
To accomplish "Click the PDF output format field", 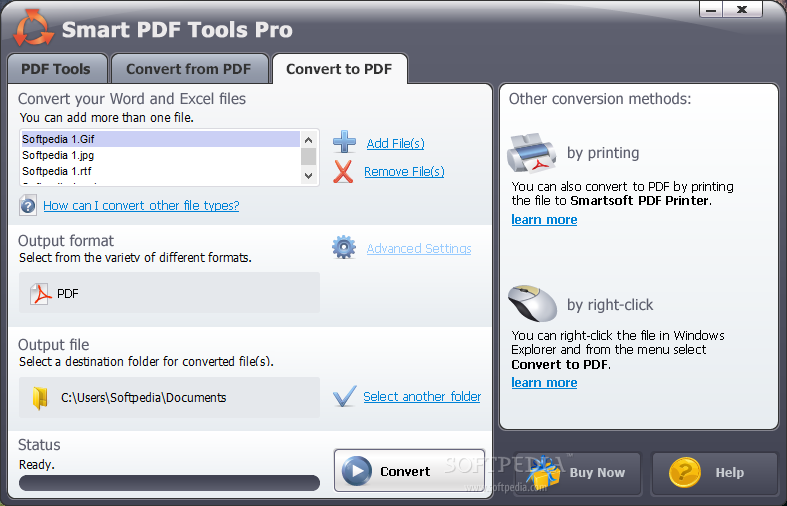I will coord(170,293).
